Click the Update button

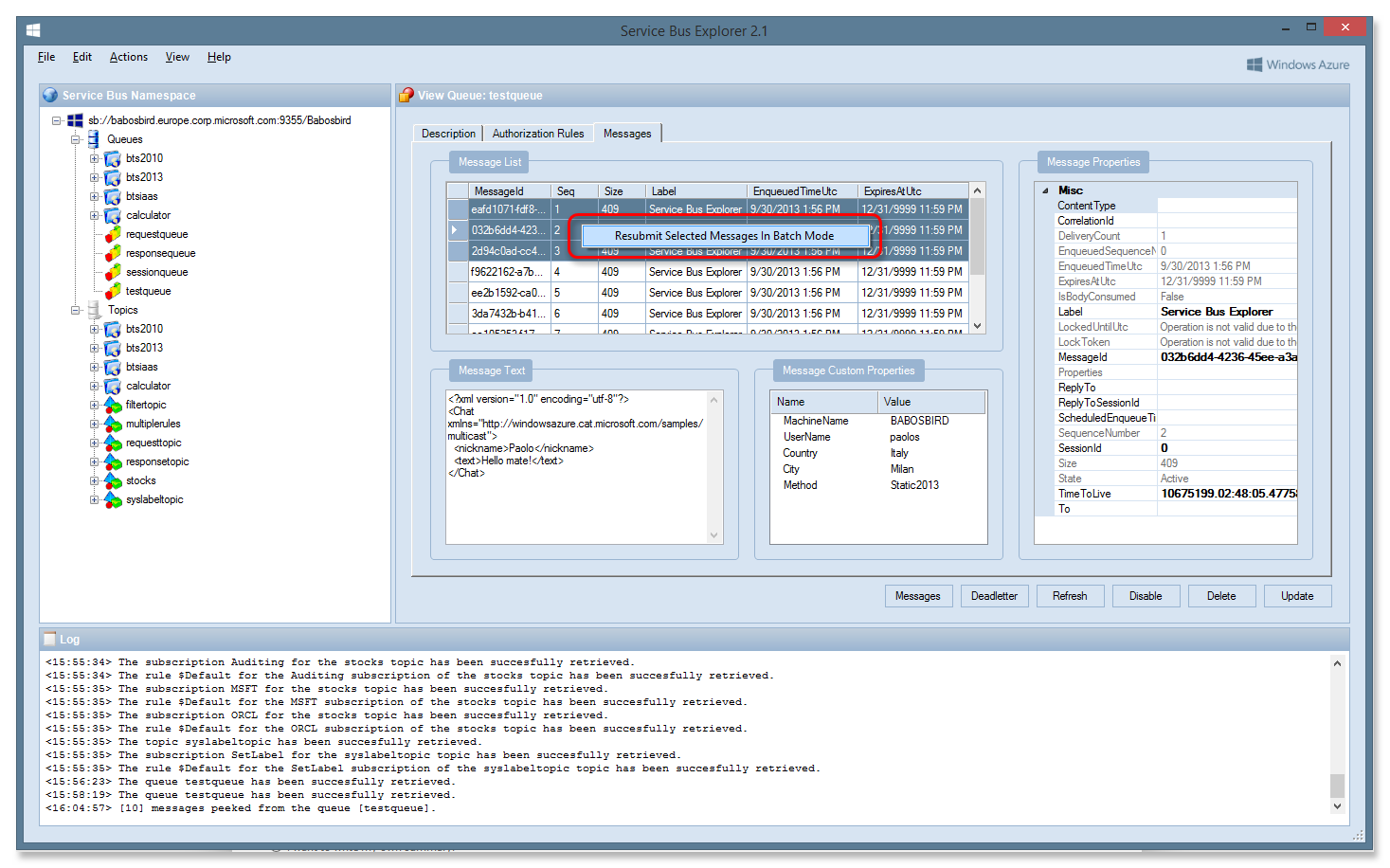point(1297,596)
